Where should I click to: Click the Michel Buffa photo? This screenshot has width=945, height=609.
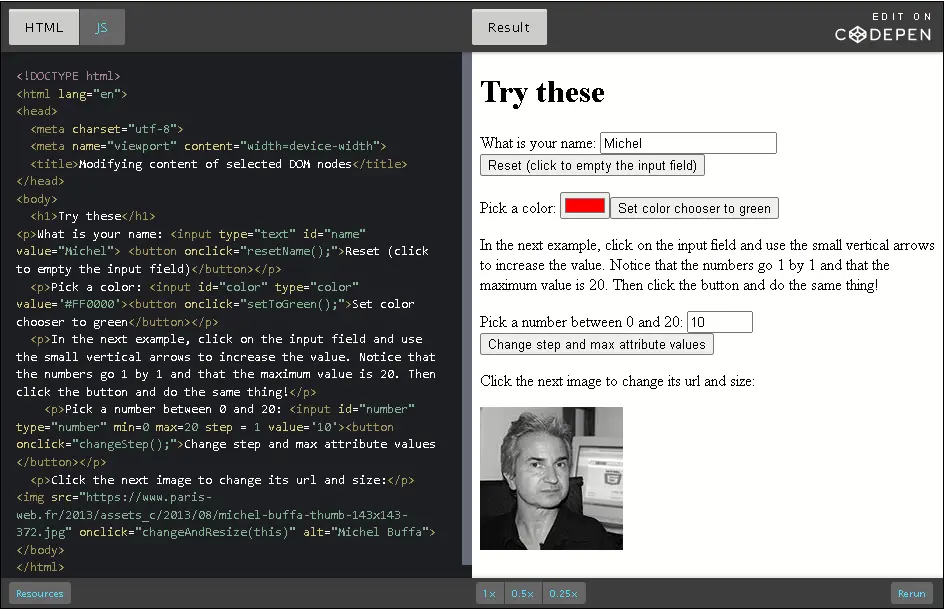click(551, 478)
